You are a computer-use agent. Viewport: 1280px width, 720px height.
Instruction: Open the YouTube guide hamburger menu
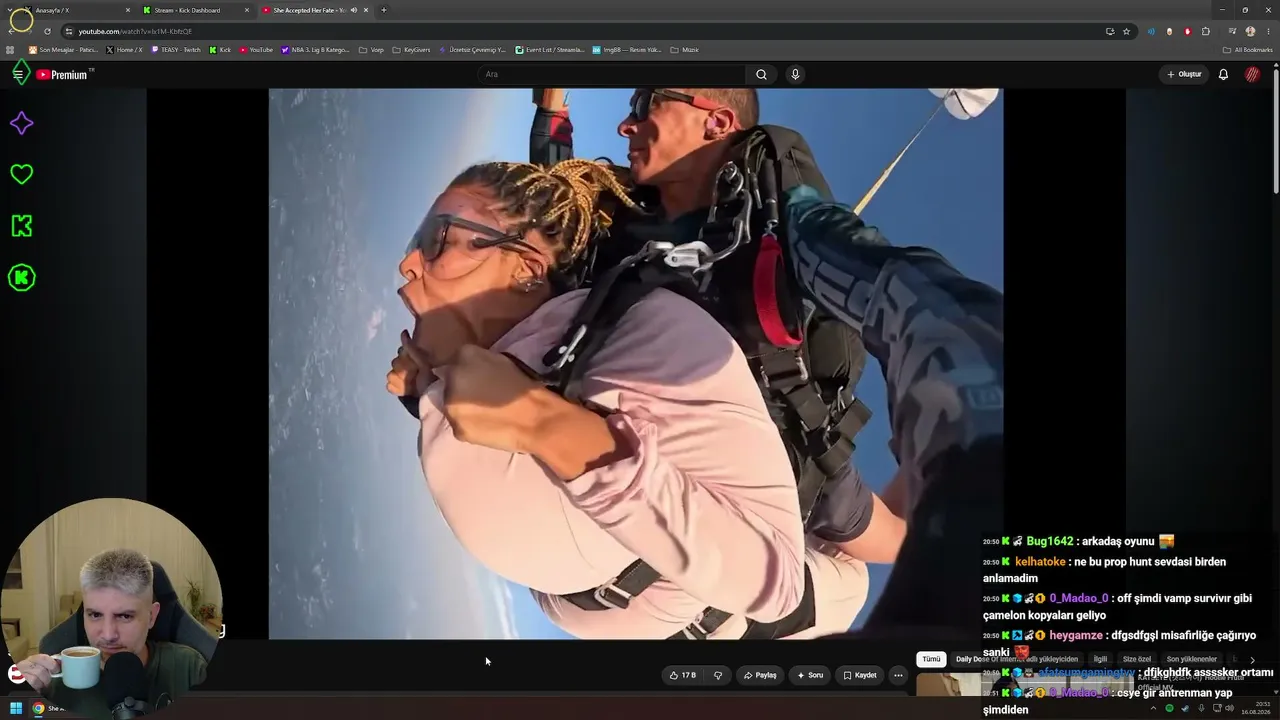click(x=18, y=74)
